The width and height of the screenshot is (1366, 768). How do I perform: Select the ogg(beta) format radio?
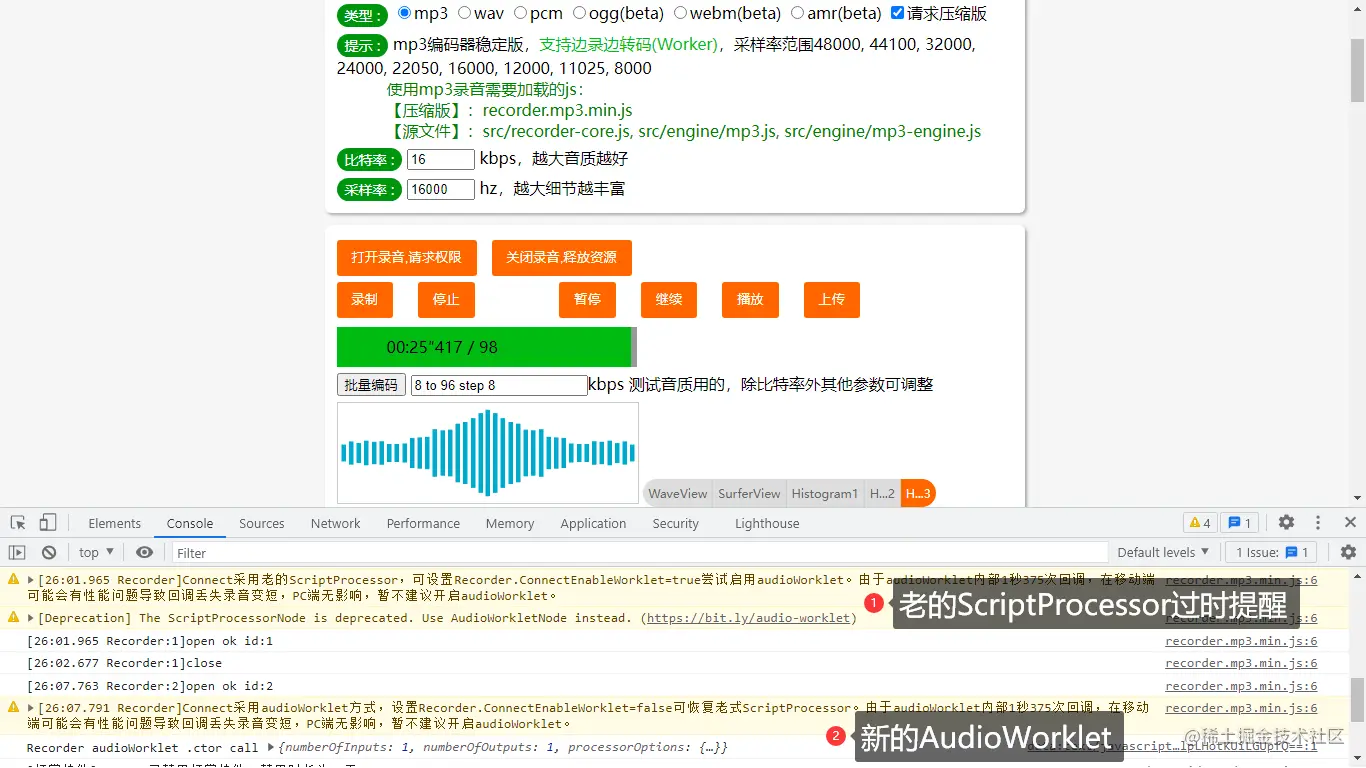tap(579, 13)
